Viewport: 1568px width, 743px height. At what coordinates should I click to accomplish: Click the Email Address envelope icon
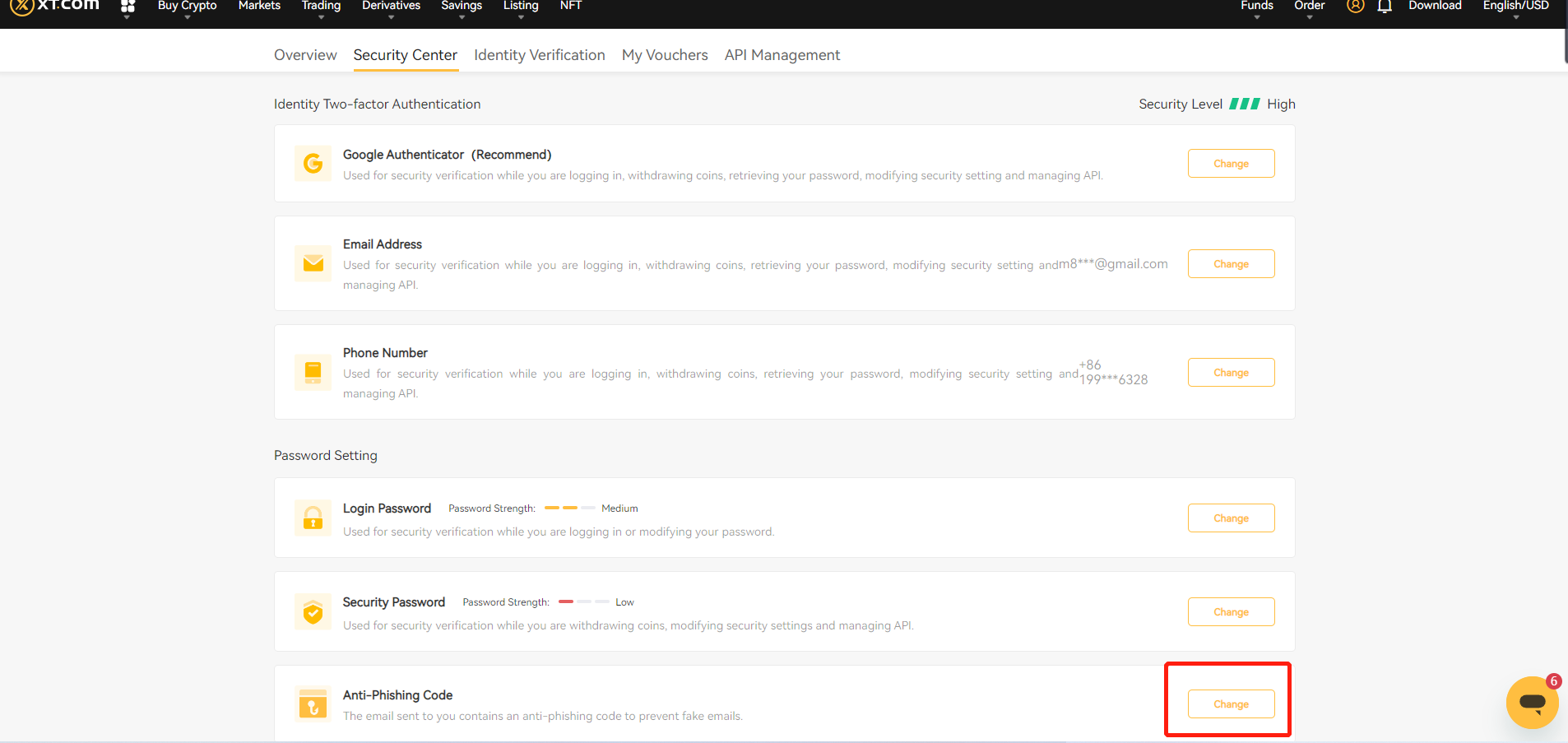pos(313,263)
